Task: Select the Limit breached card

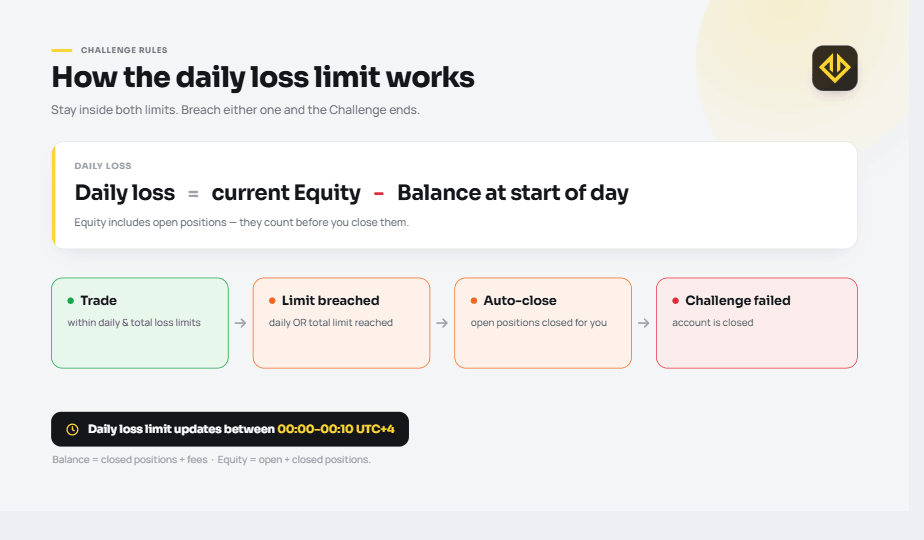Action: pyautogui.click(x=341, y=323)
